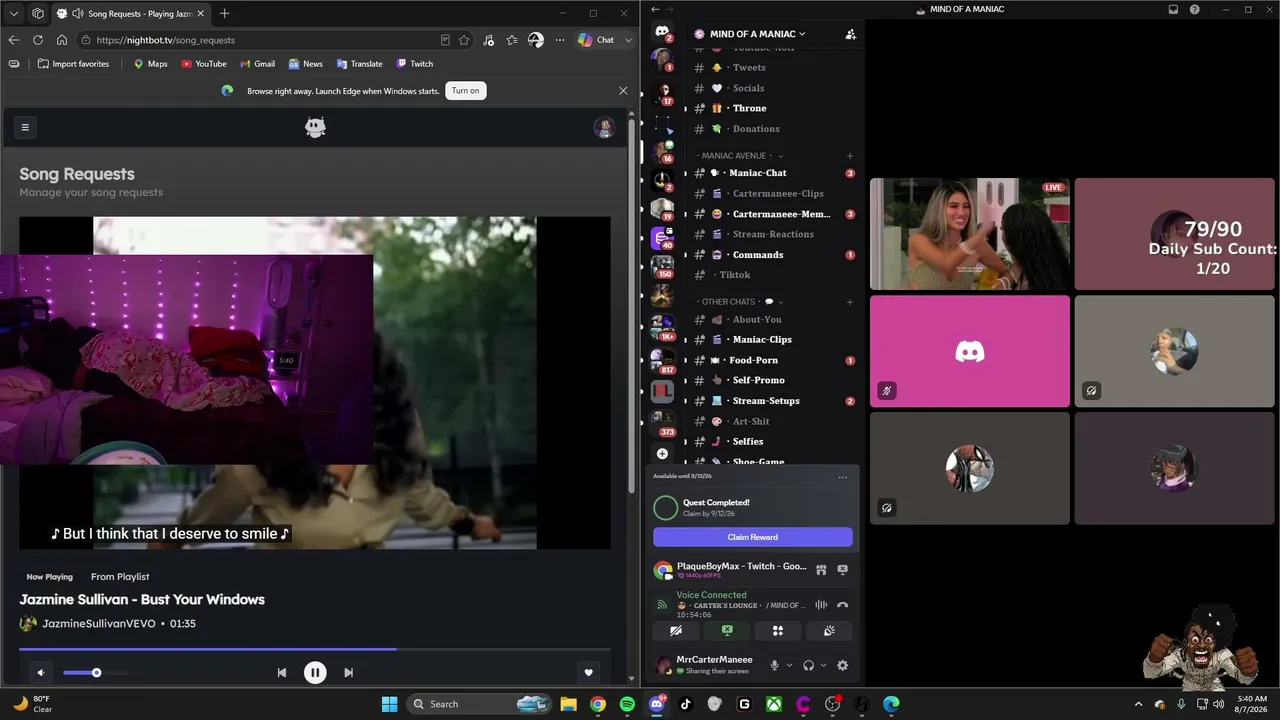
Task: Open Edge media control music icon
Action: click(x=488, y=40)
